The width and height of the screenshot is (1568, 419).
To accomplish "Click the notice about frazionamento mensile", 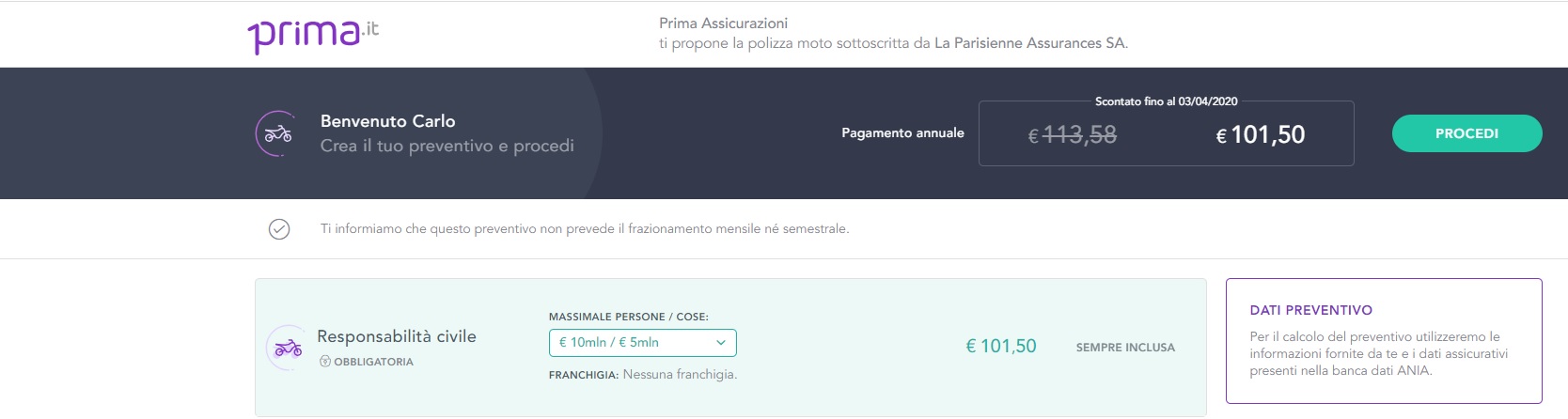I will [585, 229].
